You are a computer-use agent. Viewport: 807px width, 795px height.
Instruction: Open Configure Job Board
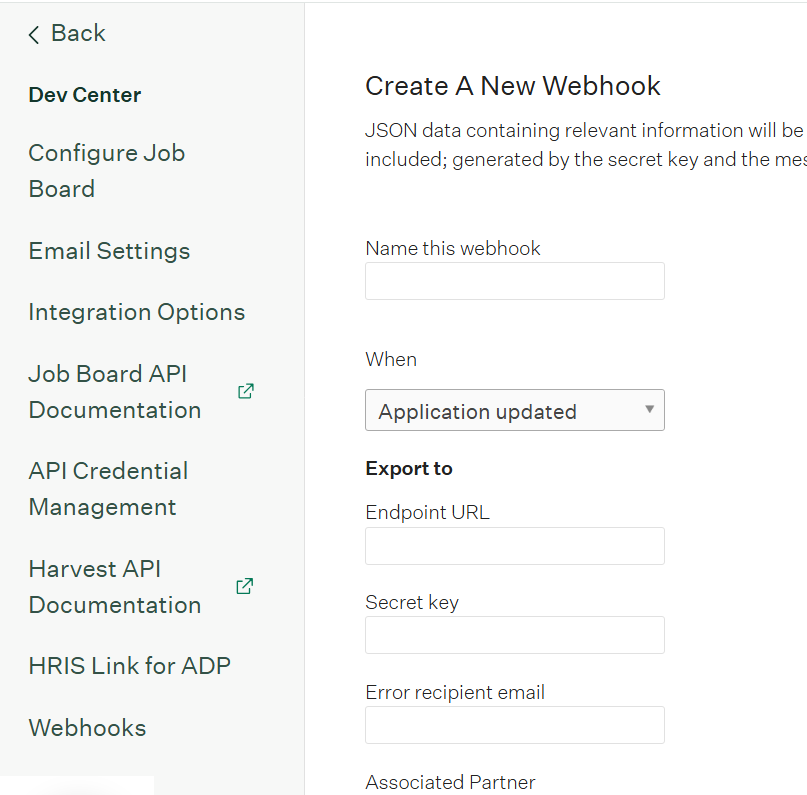(x=107, y=171)
